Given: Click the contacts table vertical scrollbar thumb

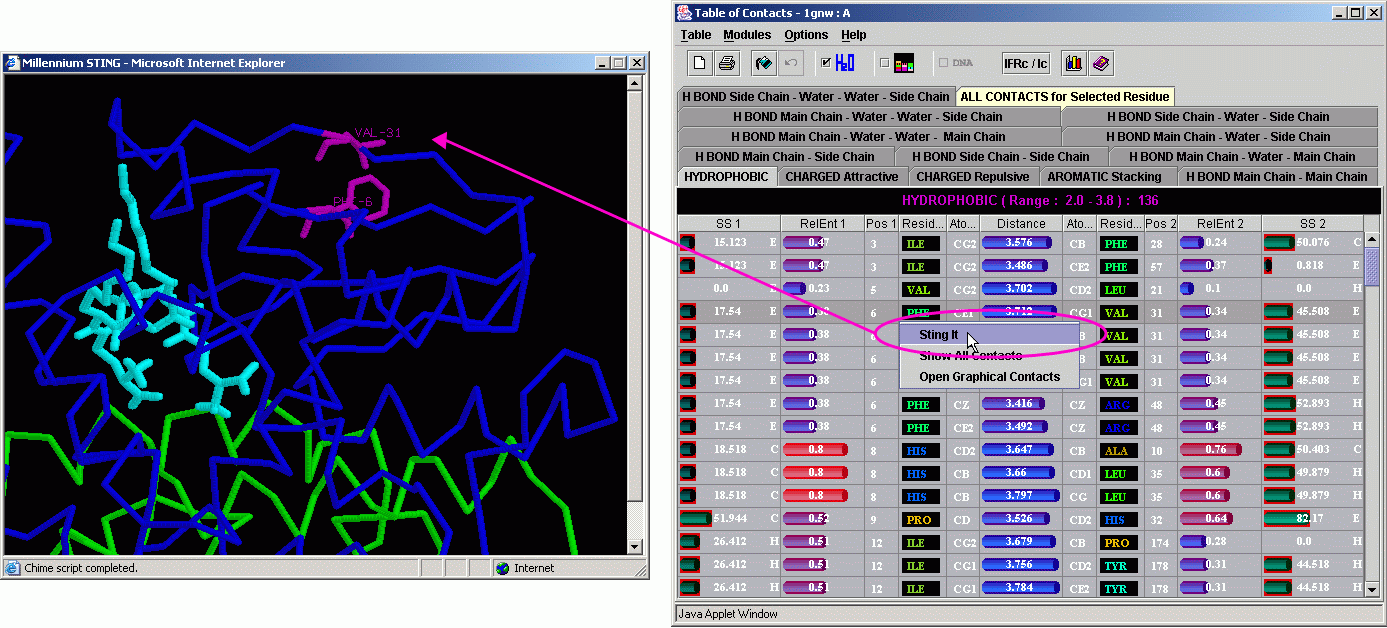Looking at the screenshot, I should point(1372,266).
